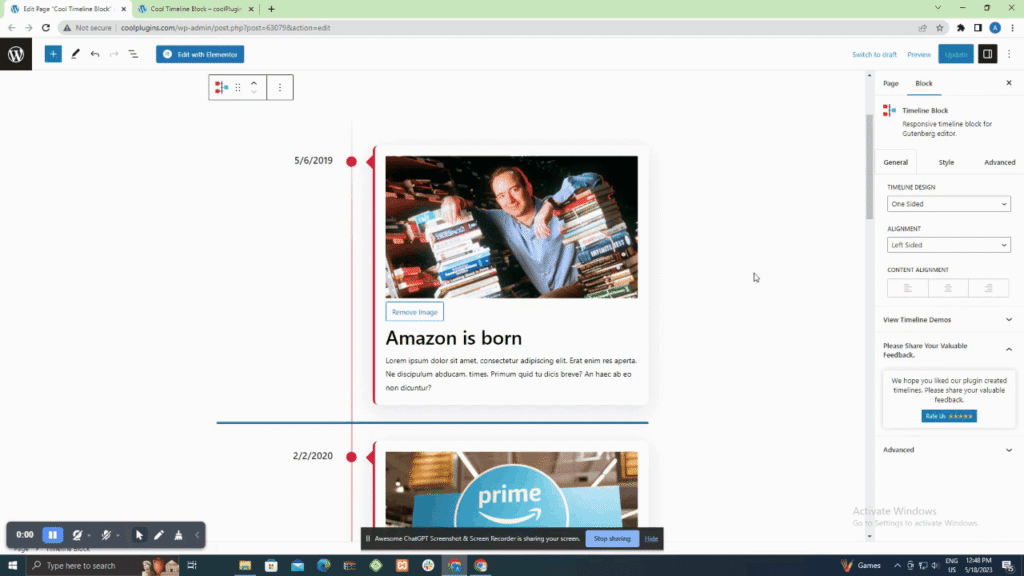This screenshot has width=1024, height=576.
Task: Set content alignment to right
Action: click(989, 288)
